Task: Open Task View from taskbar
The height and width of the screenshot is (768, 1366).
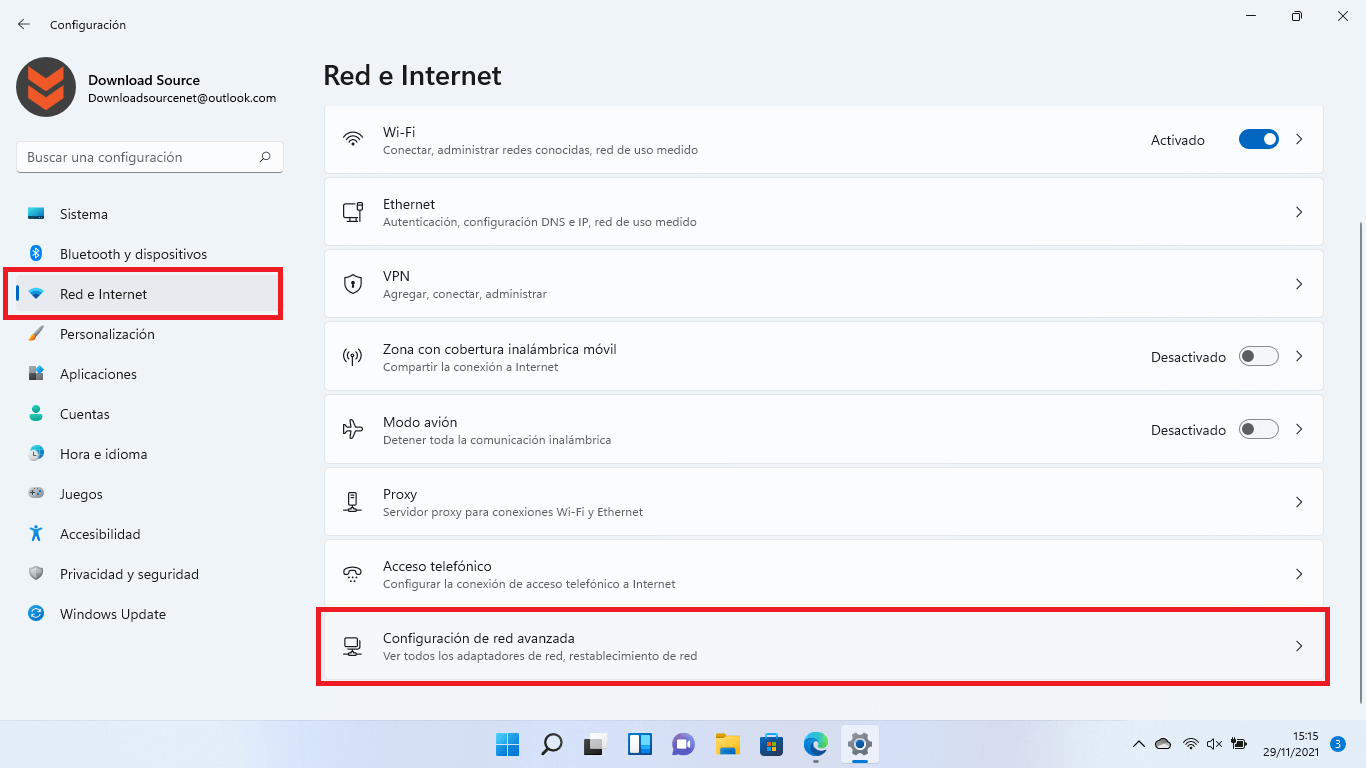Action: coord(596,744)
